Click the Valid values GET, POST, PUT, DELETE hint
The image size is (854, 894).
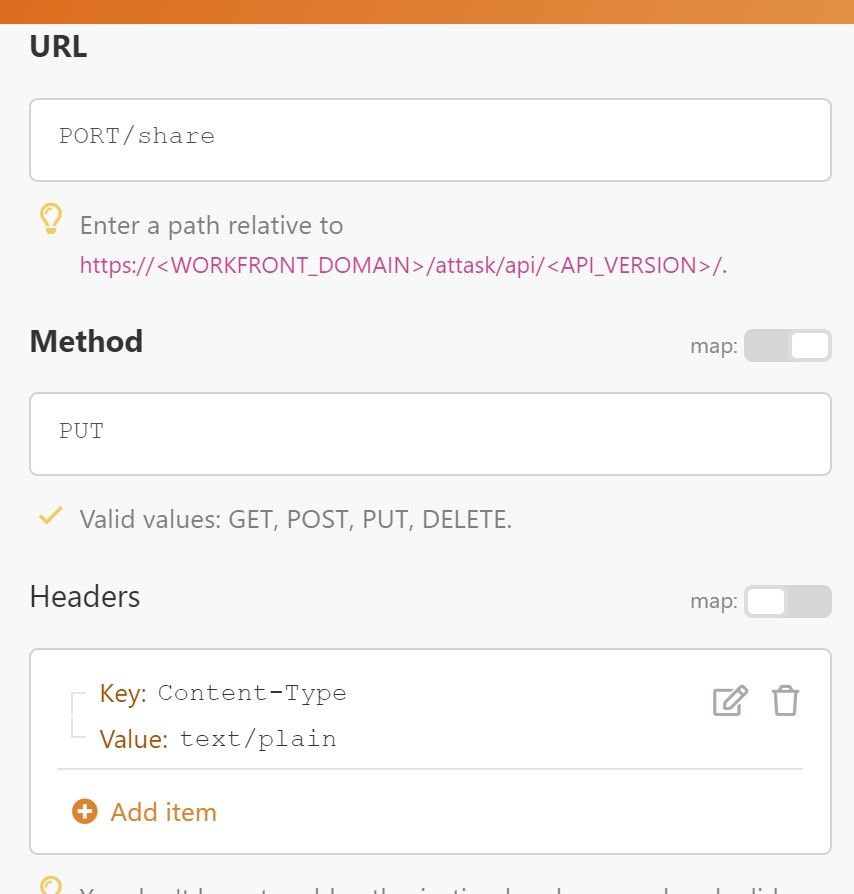pyautogui.click(x=295, y=519)
